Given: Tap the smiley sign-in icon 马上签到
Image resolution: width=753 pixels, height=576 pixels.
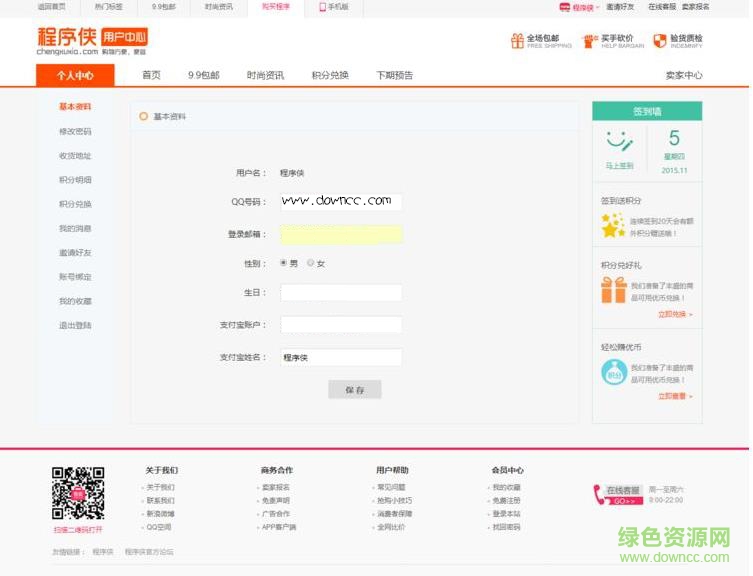Looking at the screenshot, I should 619,141.
